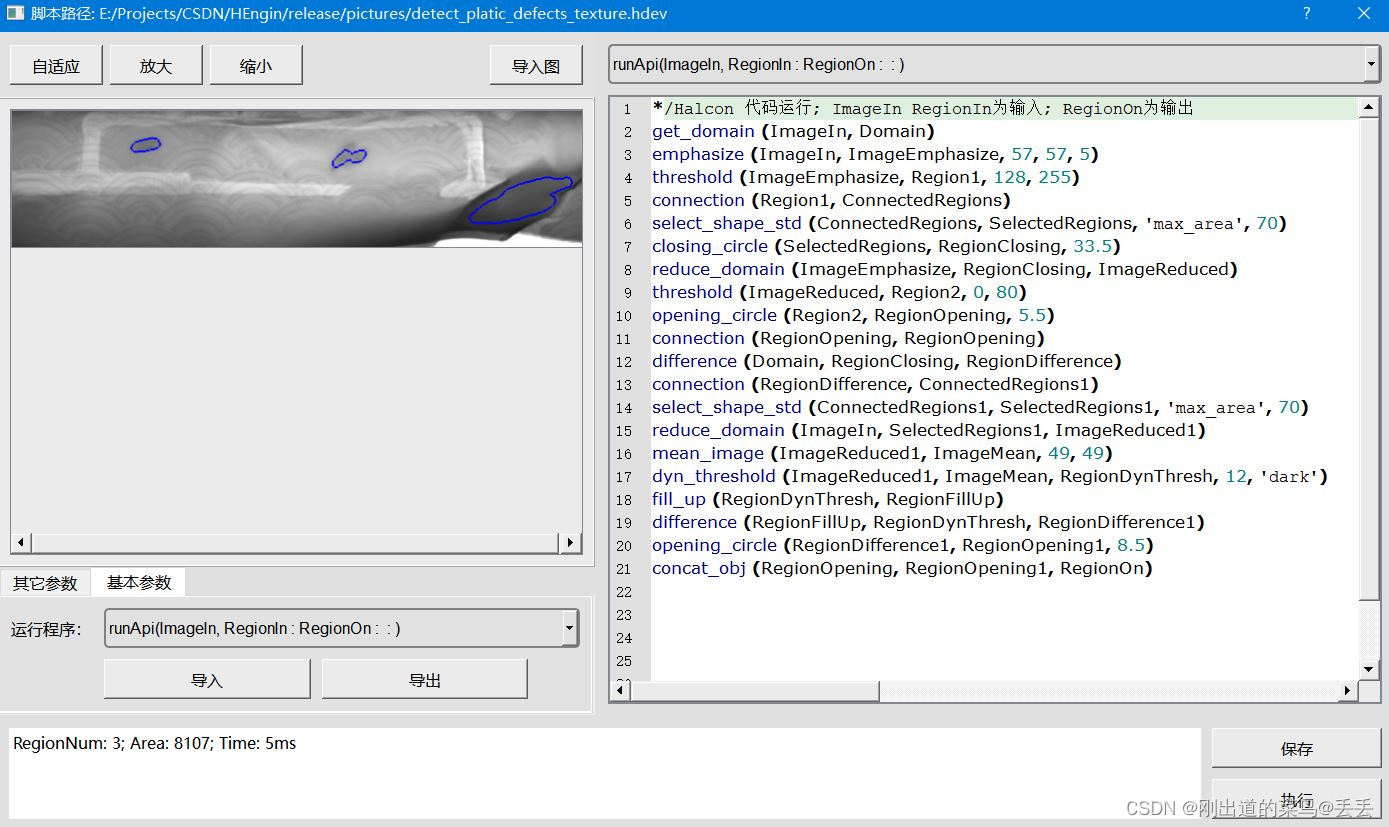Expand the runApi selector beside 运行程序 label

pyautogui.click(x=570, y=628)
